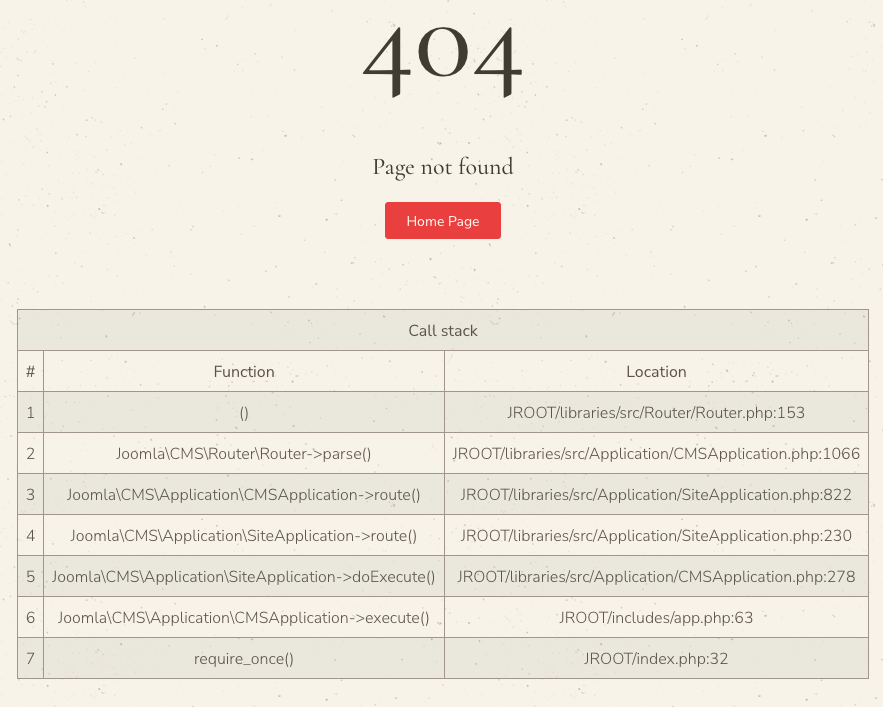Click the SiteApplication.php:230 location cell
883x707 pixels.
coord(656,535)
